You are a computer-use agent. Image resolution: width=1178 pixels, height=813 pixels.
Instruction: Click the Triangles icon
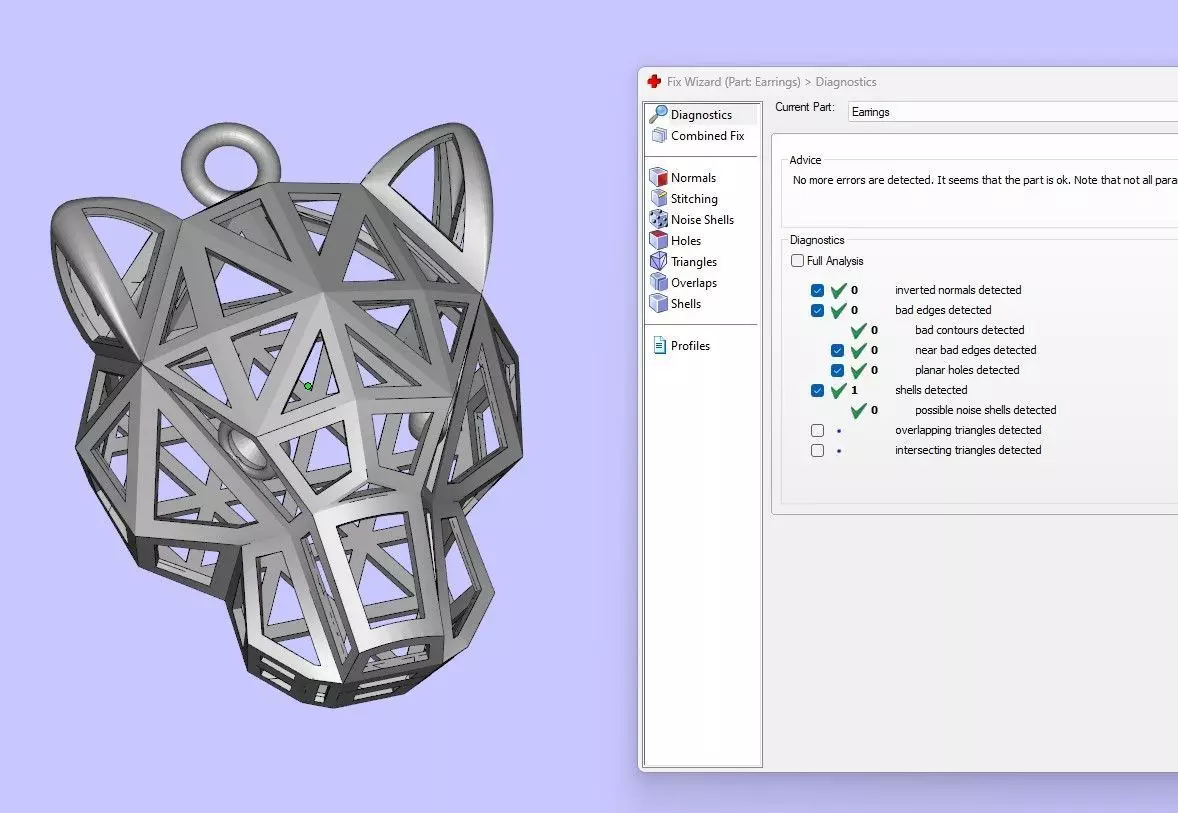coord(659,261)
